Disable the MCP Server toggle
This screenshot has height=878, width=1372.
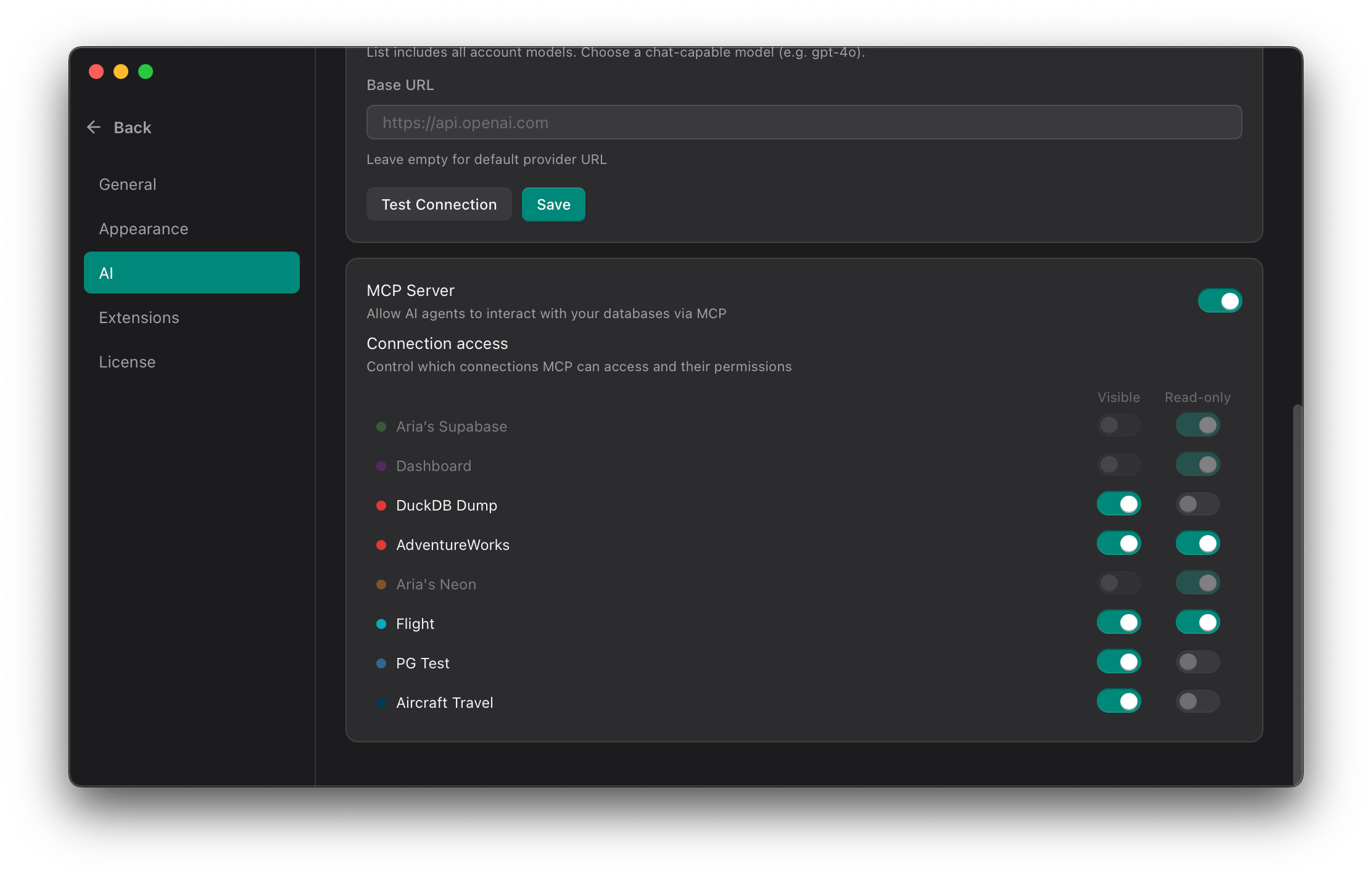[x=1219, y=301]
